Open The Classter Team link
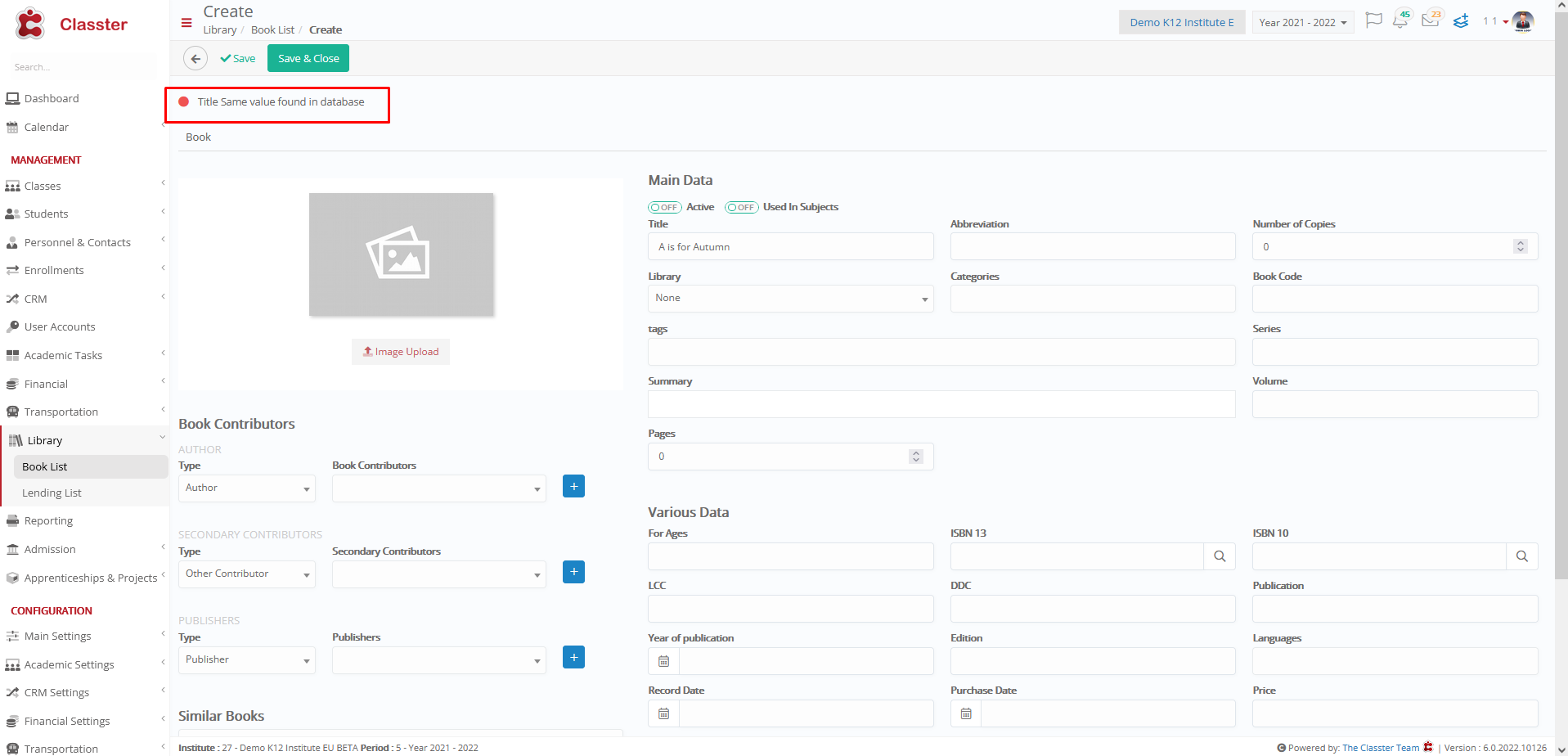1568x756 pixels. [1381, 748]
